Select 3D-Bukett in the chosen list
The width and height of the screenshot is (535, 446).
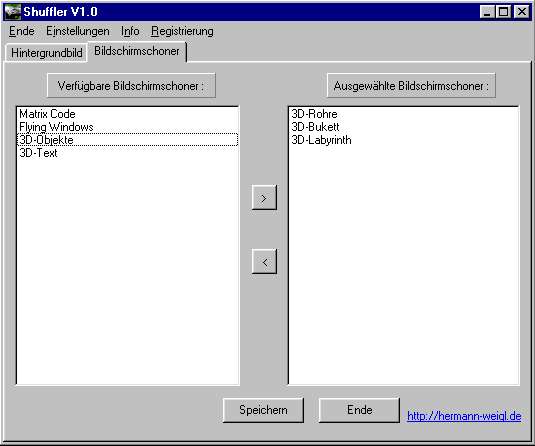tap(404, 127)
